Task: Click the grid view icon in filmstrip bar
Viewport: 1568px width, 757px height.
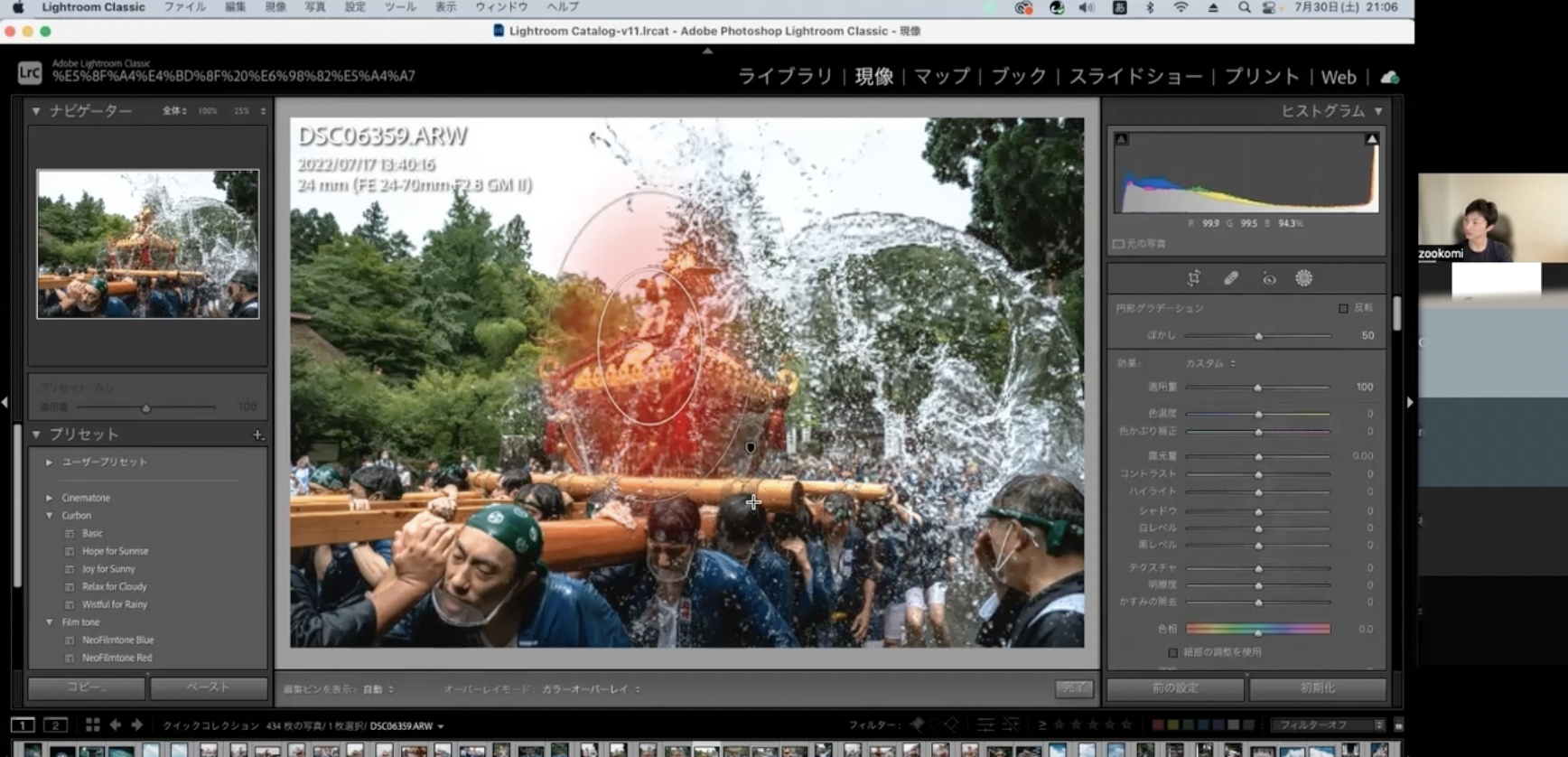Action: [92, 724]
